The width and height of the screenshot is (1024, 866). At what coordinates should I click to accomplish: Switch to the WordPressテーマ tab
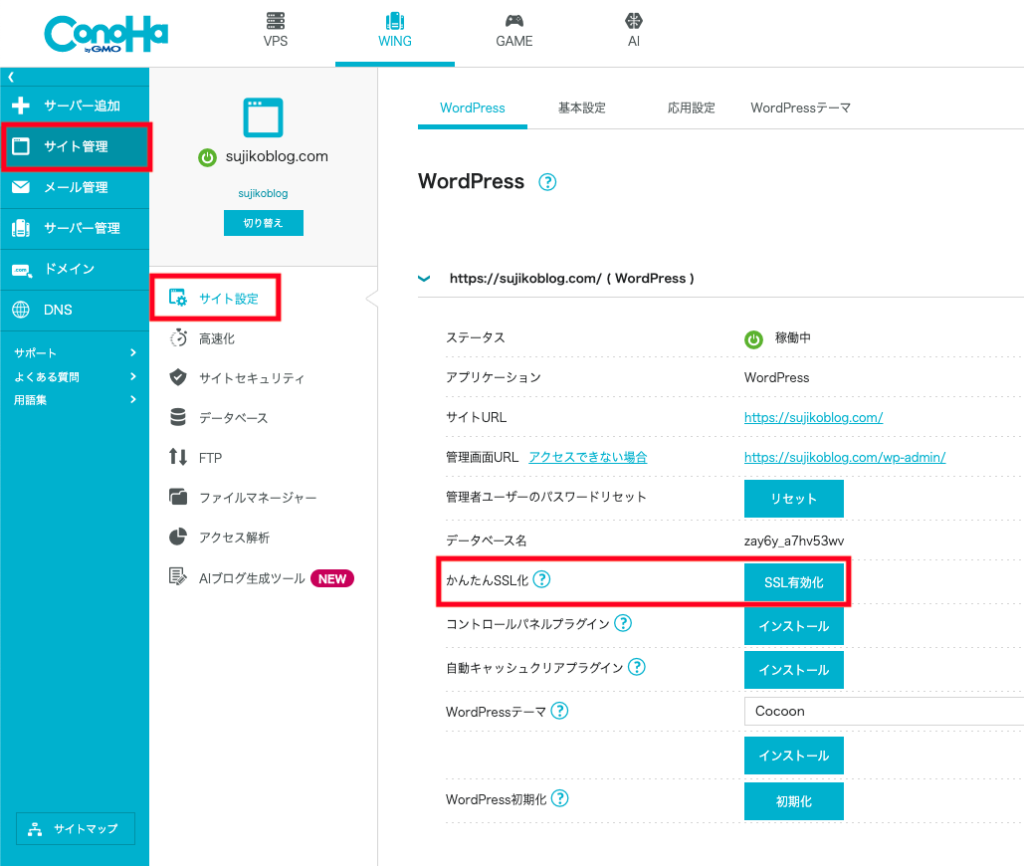pyautogui.click(x=800, y=108)
